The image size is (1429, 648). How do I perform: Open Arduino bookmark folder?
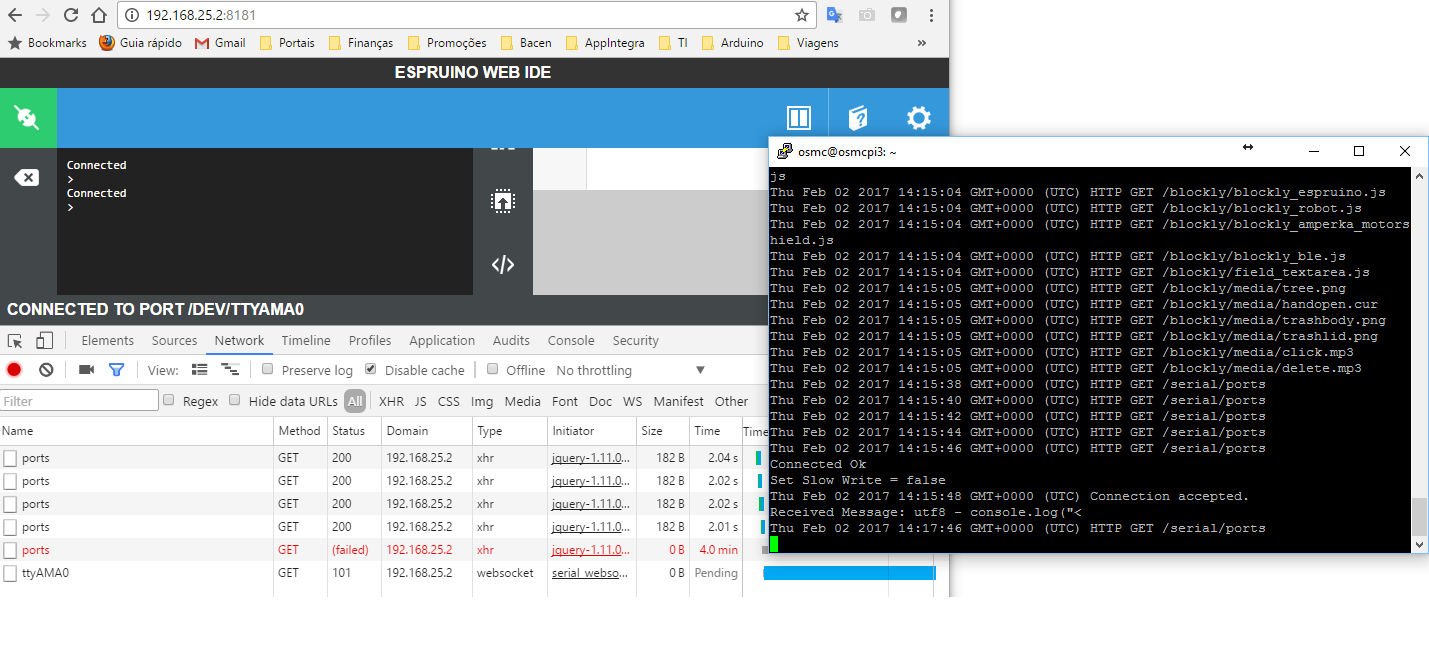[732, 43]
